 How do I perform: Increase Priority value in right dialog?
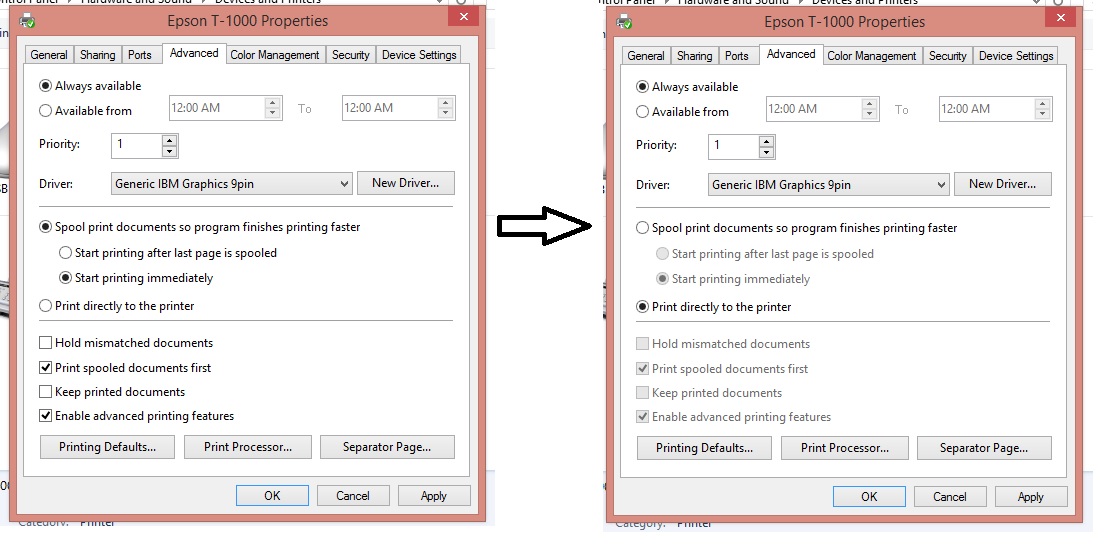[x=767, y=141]
